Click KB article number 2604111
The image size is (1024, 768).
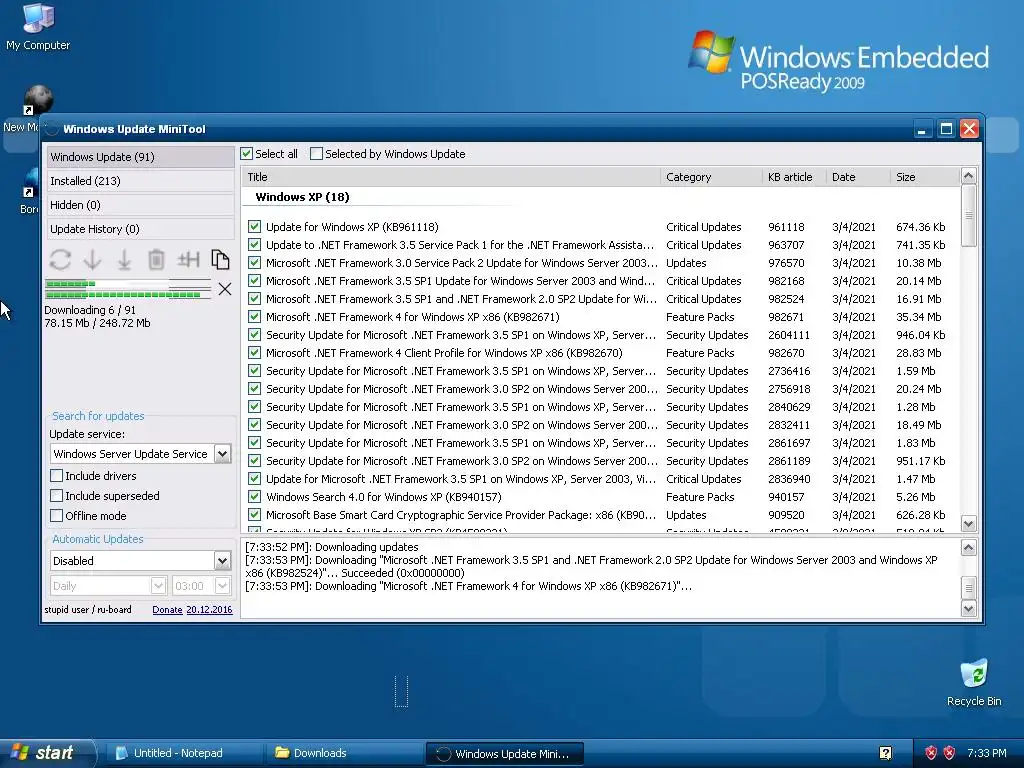tap(789, 335)
